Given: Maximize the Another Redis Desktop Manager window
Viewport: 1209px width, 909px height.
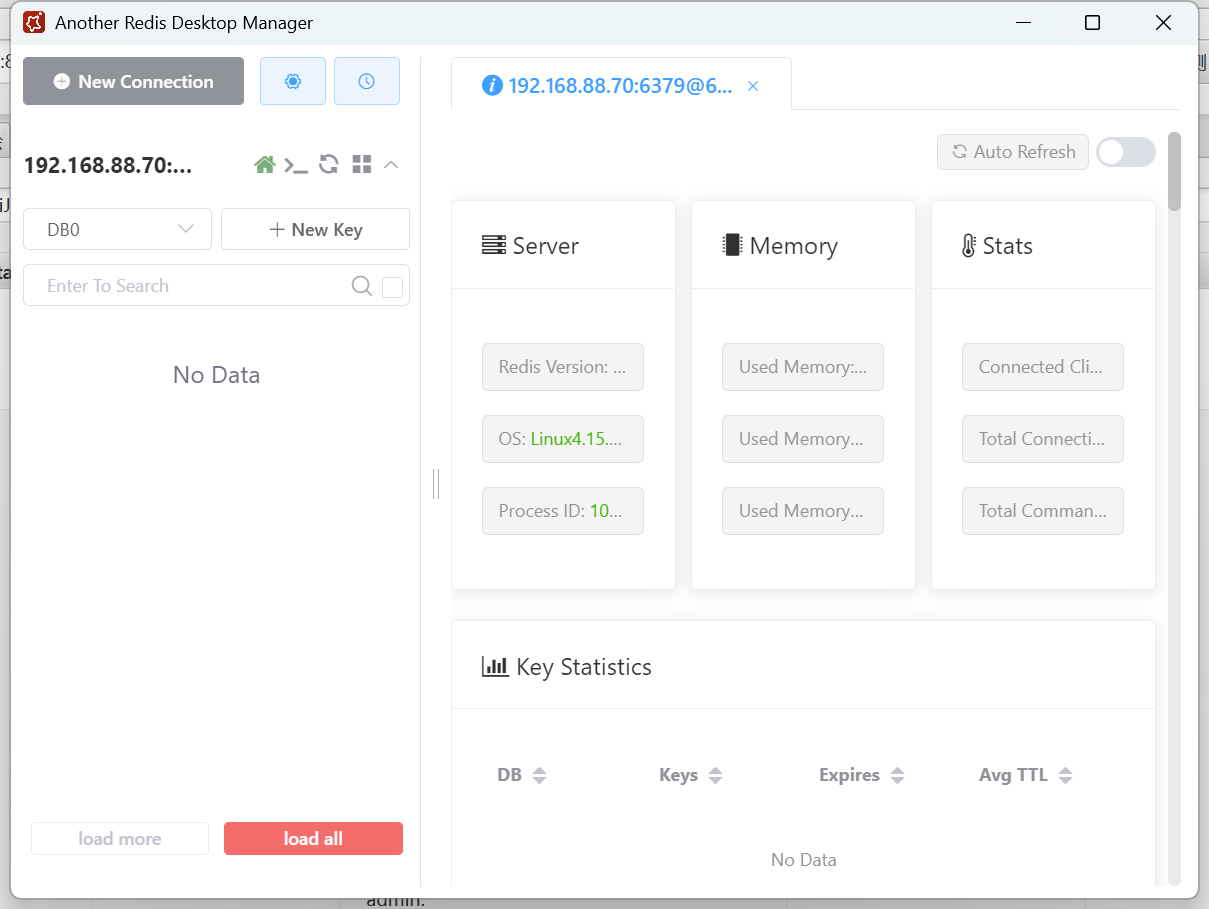Looking at the screenshot, I should click(1093, 23).
